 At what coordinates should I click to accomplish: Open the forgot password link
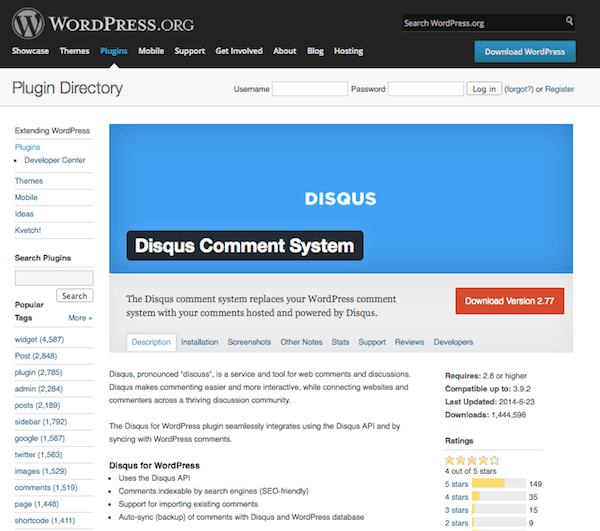click(518, 89)
